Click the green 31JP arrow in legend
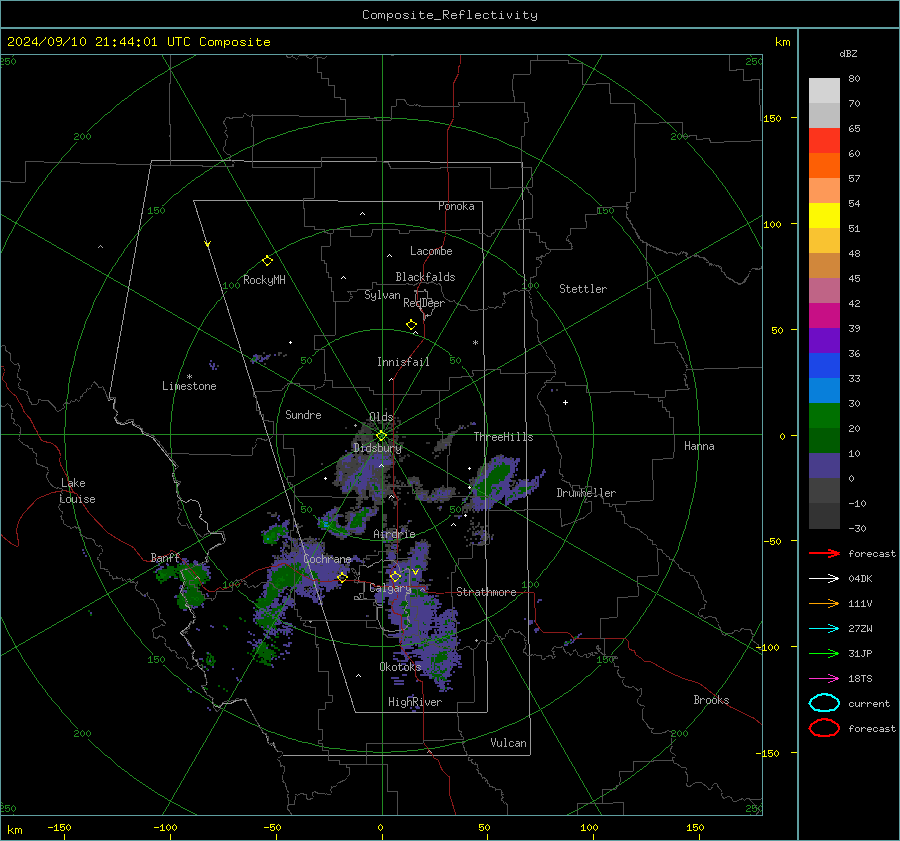 tap(824, 653)
